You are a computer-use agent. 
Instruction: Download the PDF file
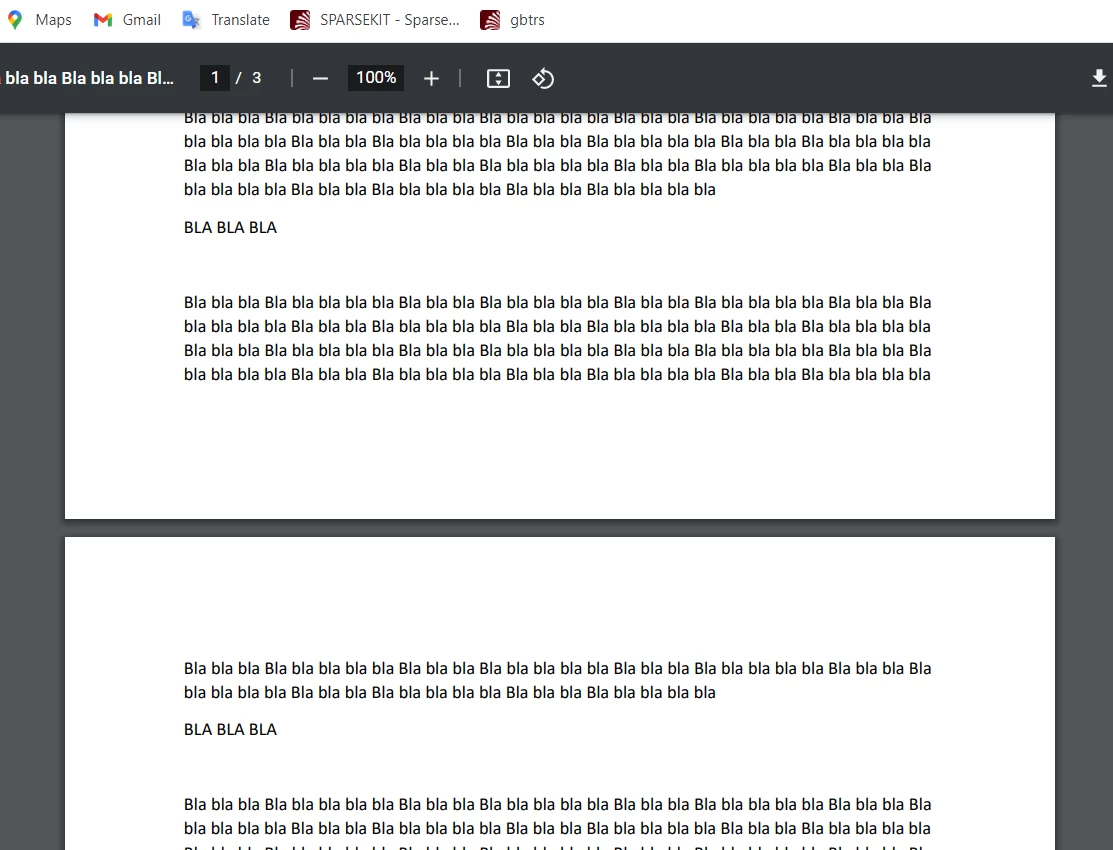[1099, 78]
